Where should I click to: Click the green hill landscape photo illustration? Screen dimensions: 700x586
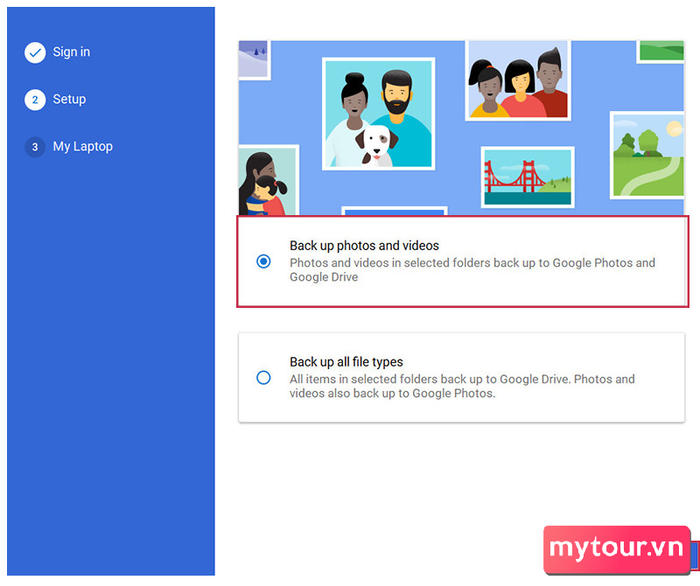click(647, 155)
